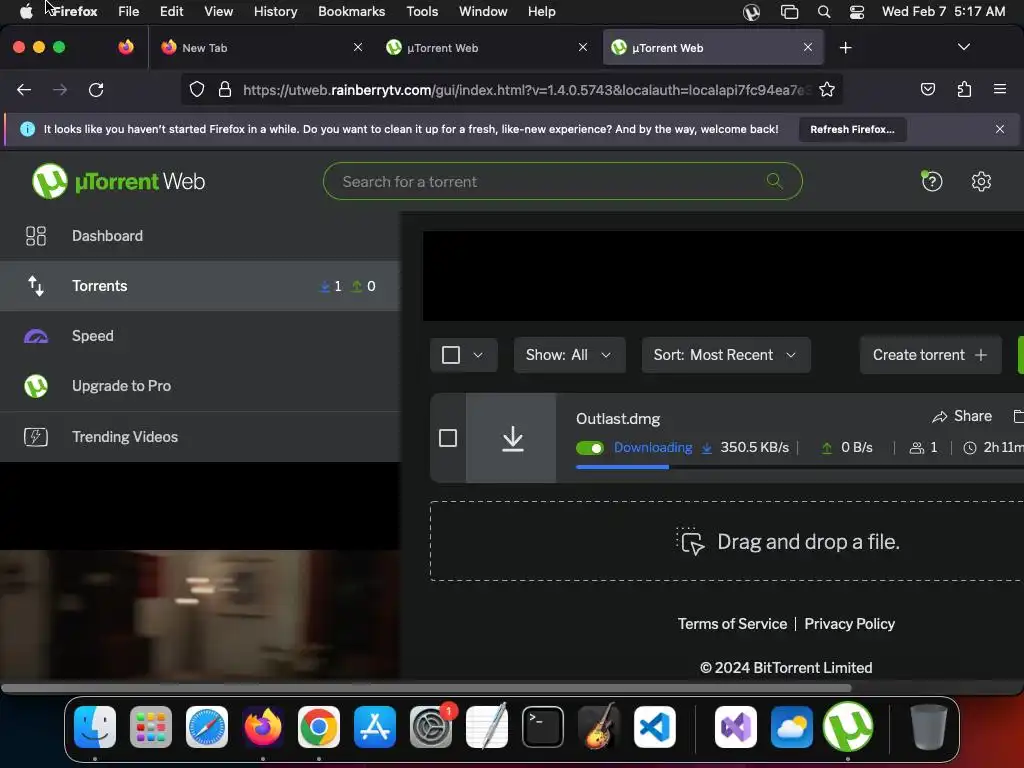
Task: Click the Share arrow icon for Outlast.dmg
Action: [x=940, y=417]
